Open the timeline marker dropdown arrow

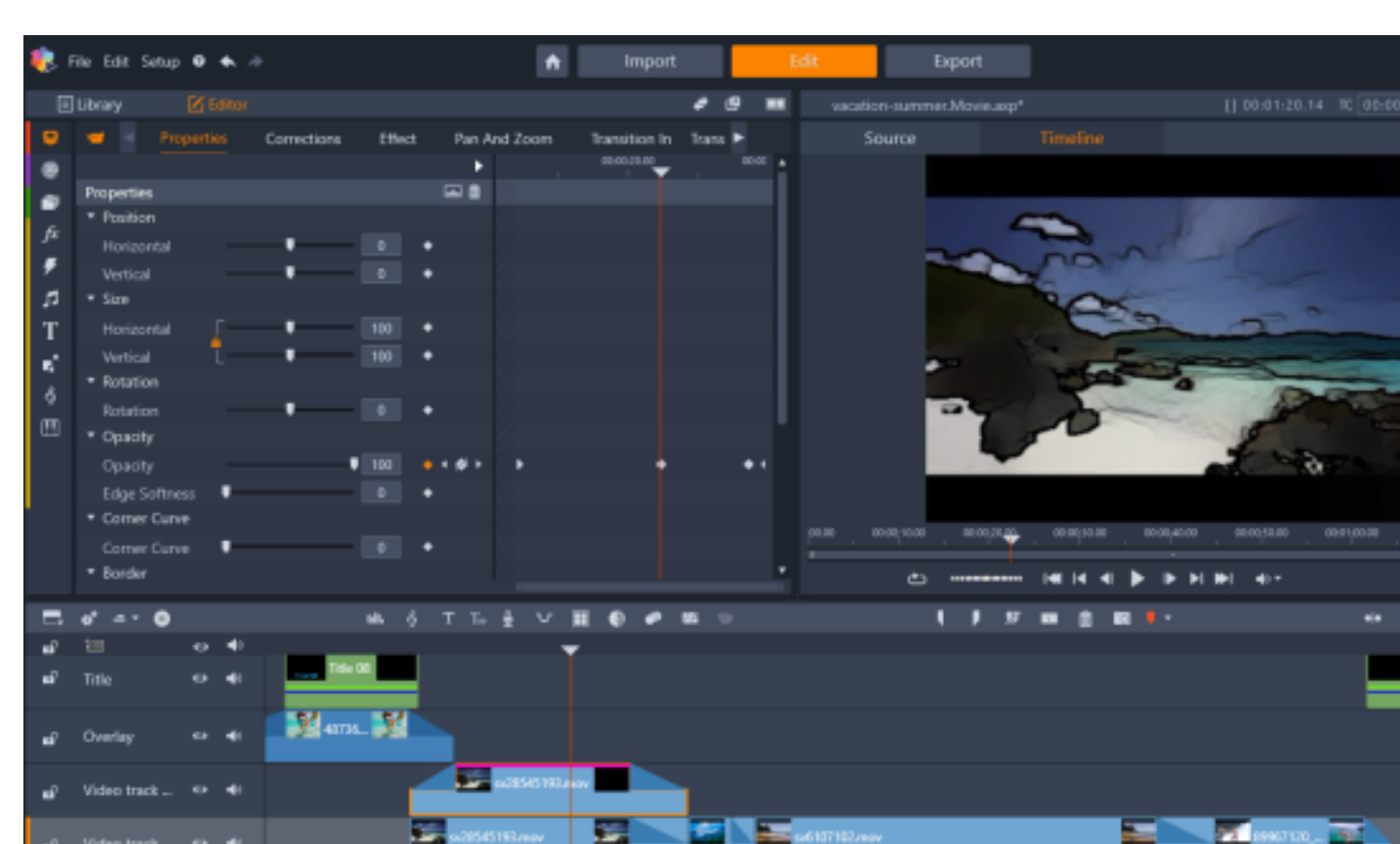[1168, 618]
